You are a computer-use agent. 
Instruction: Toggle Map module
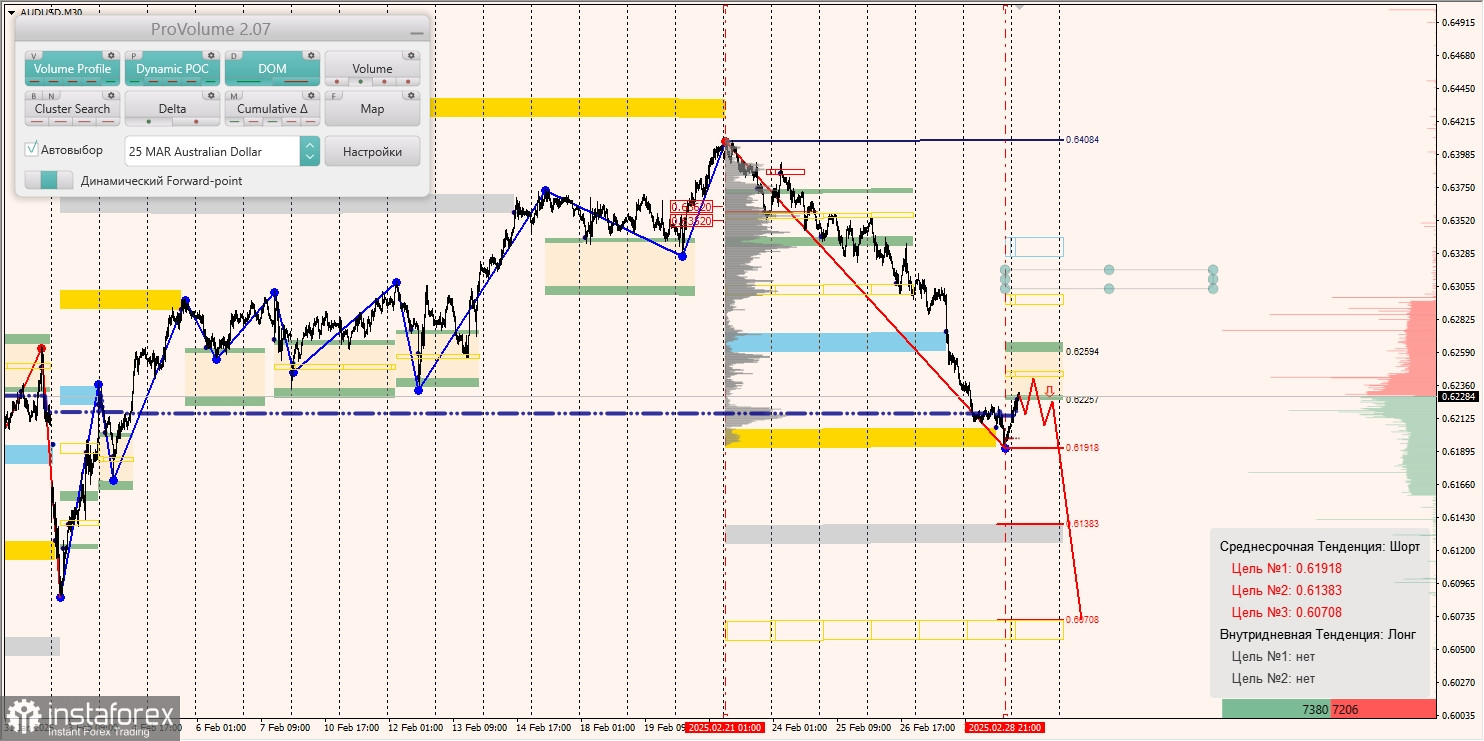point(372,108)
